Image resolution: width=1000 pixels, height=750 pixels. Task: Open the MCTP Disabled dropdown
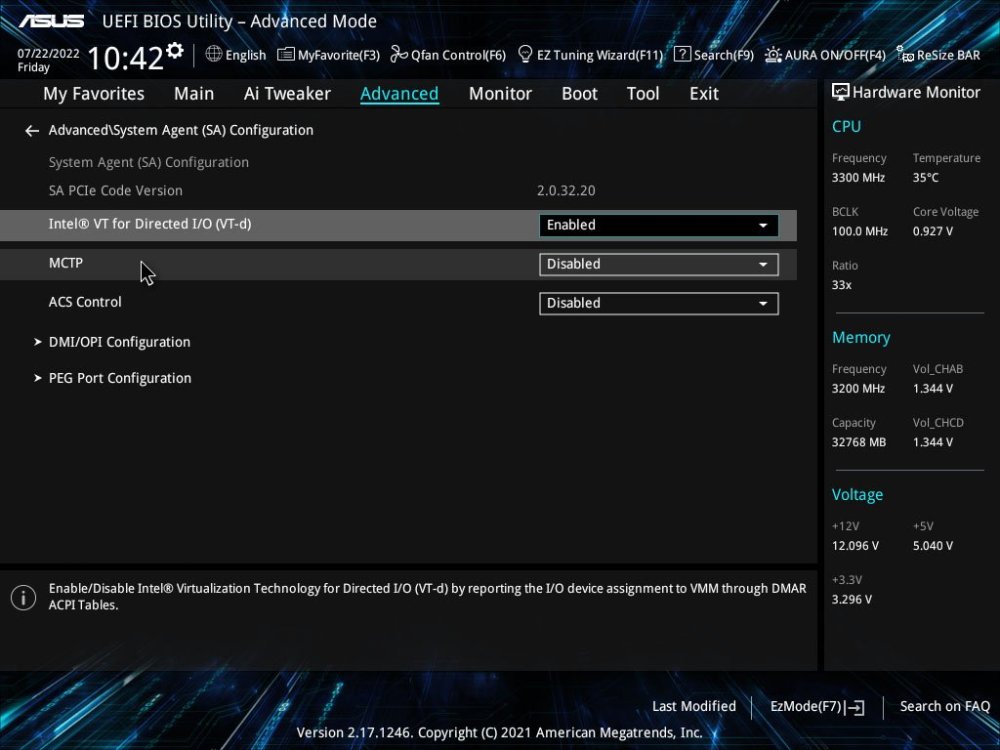658,265
